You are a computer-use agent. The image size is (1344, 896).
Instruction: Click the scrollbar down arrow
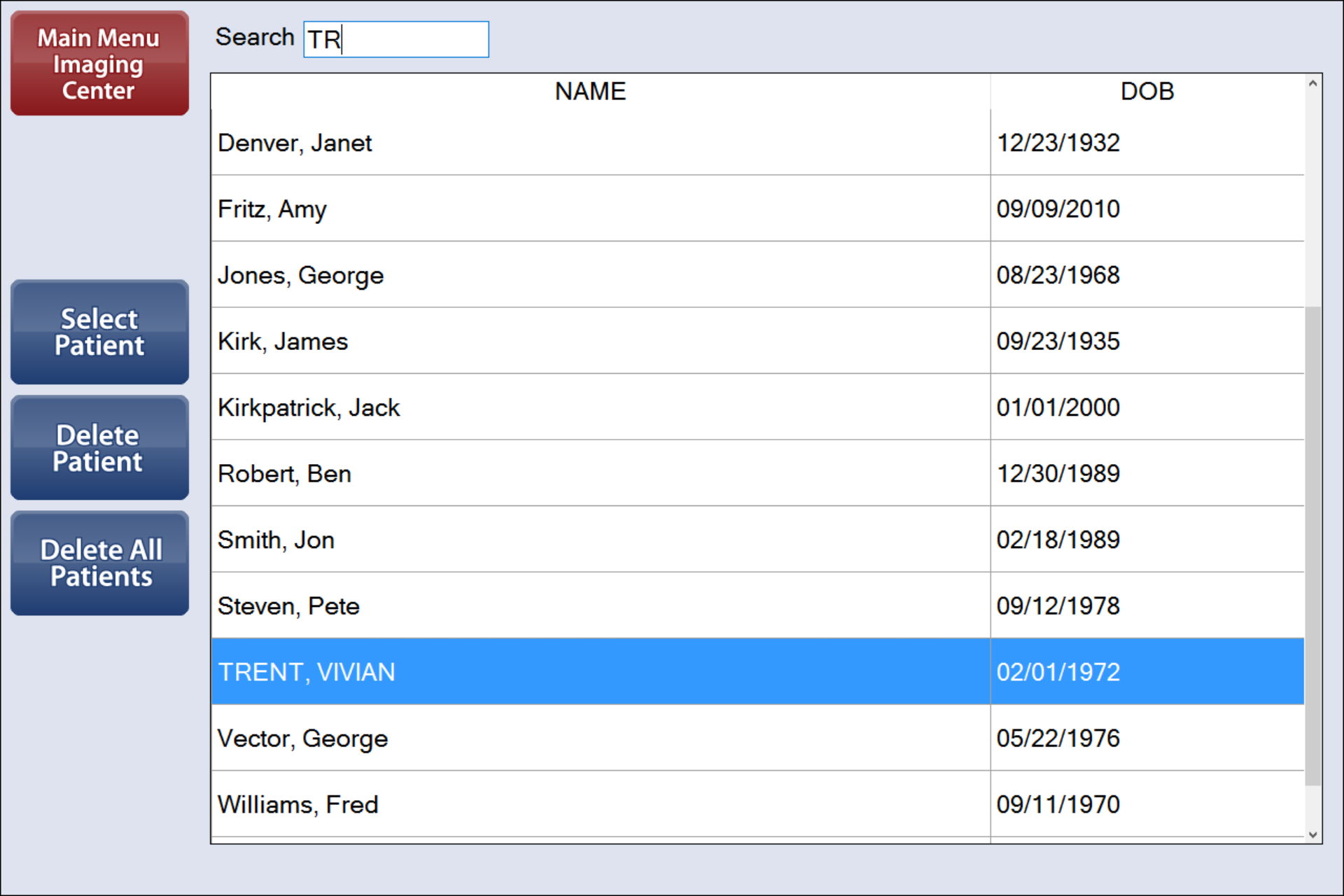[1313, 834]
